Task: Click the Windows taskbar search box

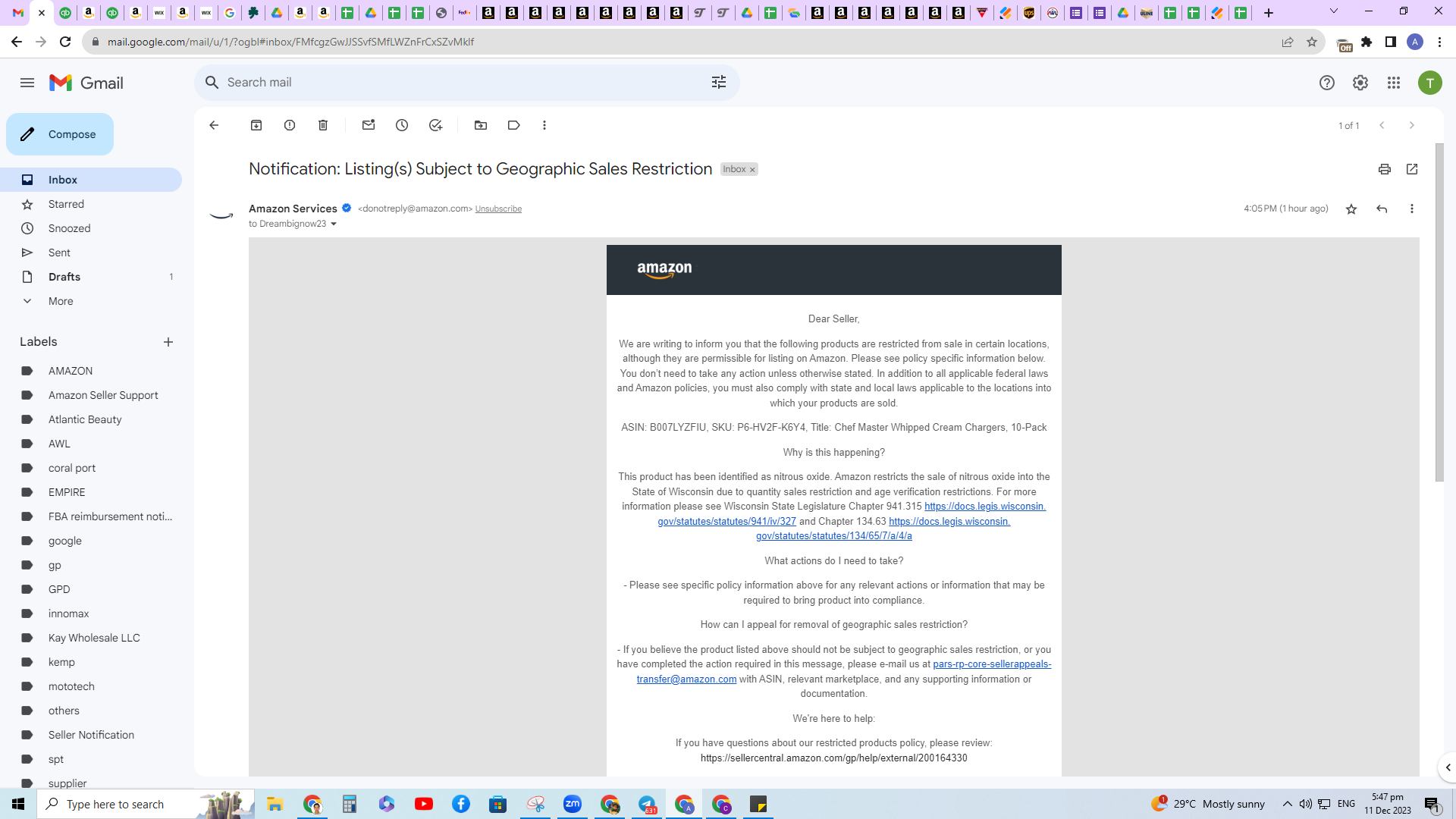Action: (x=146, y=804)
